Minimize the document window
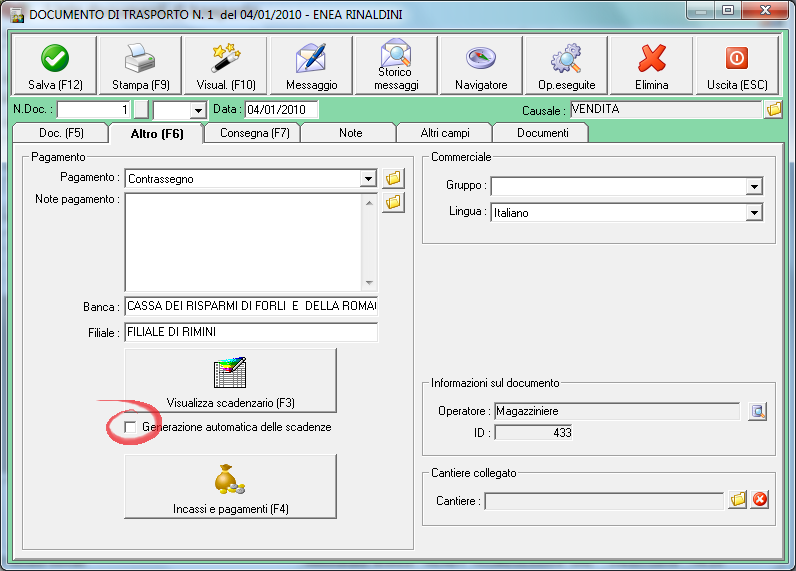The width and height of the screenshot is (796, 571). 701,11
